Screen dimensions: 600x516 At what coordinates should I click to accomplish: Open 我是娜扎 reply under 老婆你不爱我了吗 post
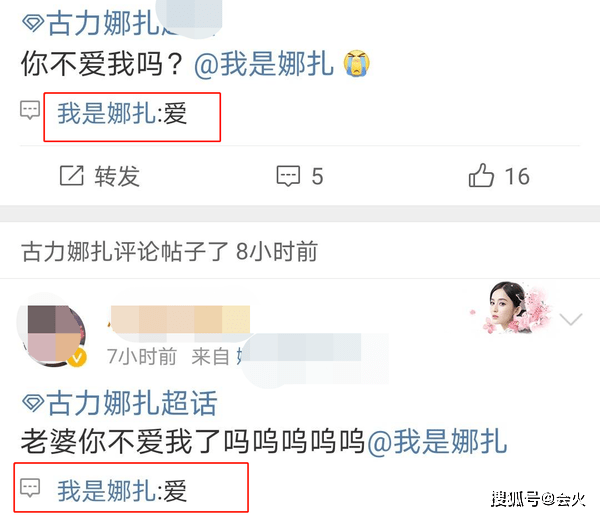122,491
